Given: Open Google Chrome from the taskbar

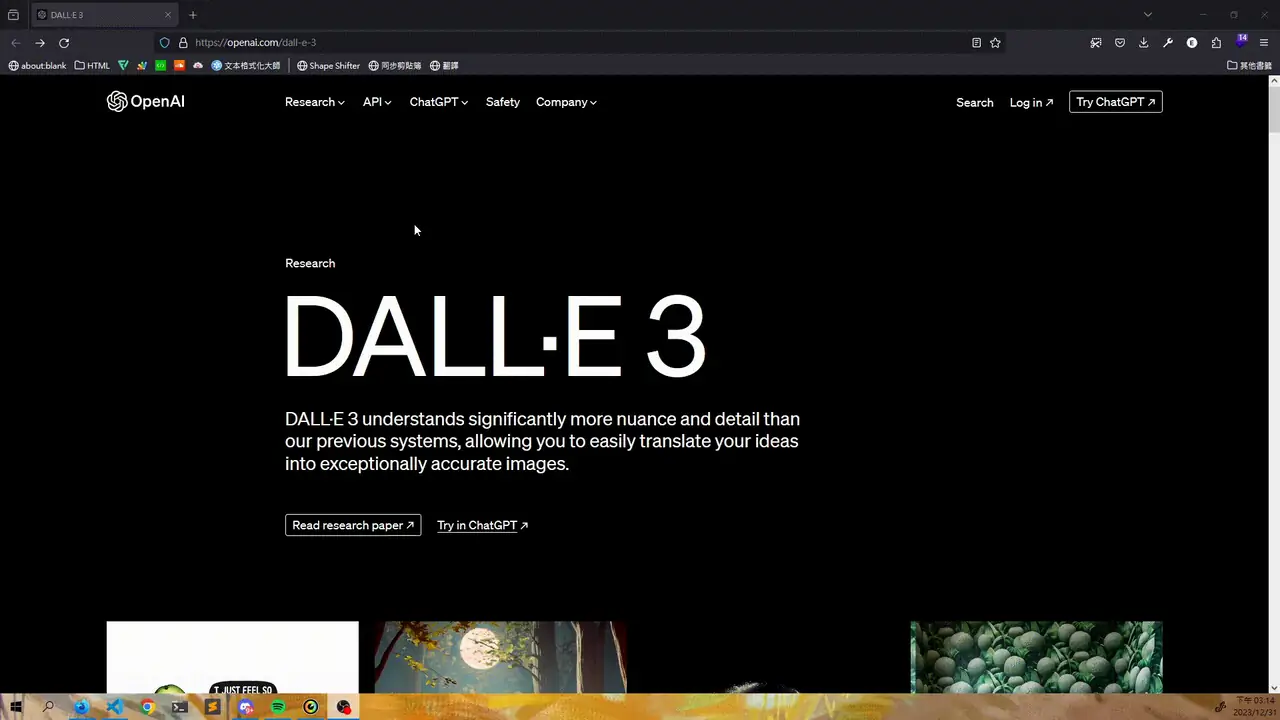Looking at the screenshot, I should 147,707.
